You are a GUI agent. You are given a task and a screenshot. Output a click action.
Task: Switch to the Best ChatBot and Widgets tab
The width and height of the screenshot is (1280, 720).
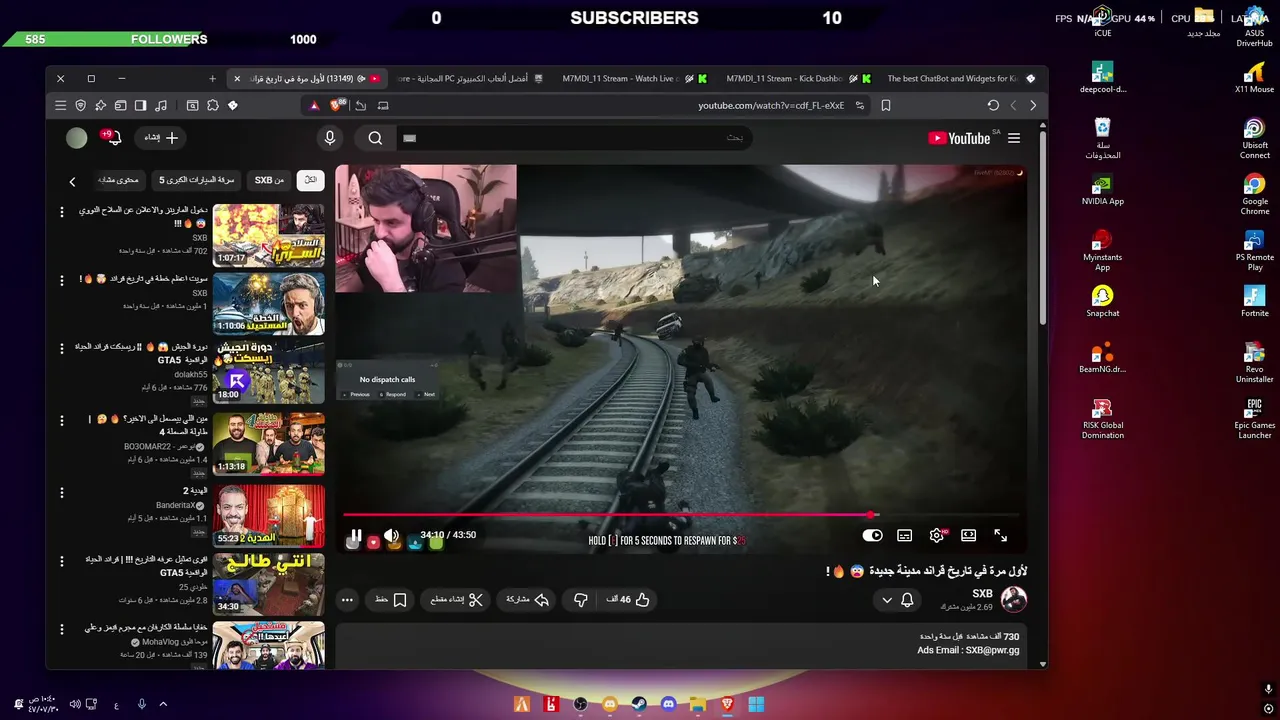coord(960,78)
